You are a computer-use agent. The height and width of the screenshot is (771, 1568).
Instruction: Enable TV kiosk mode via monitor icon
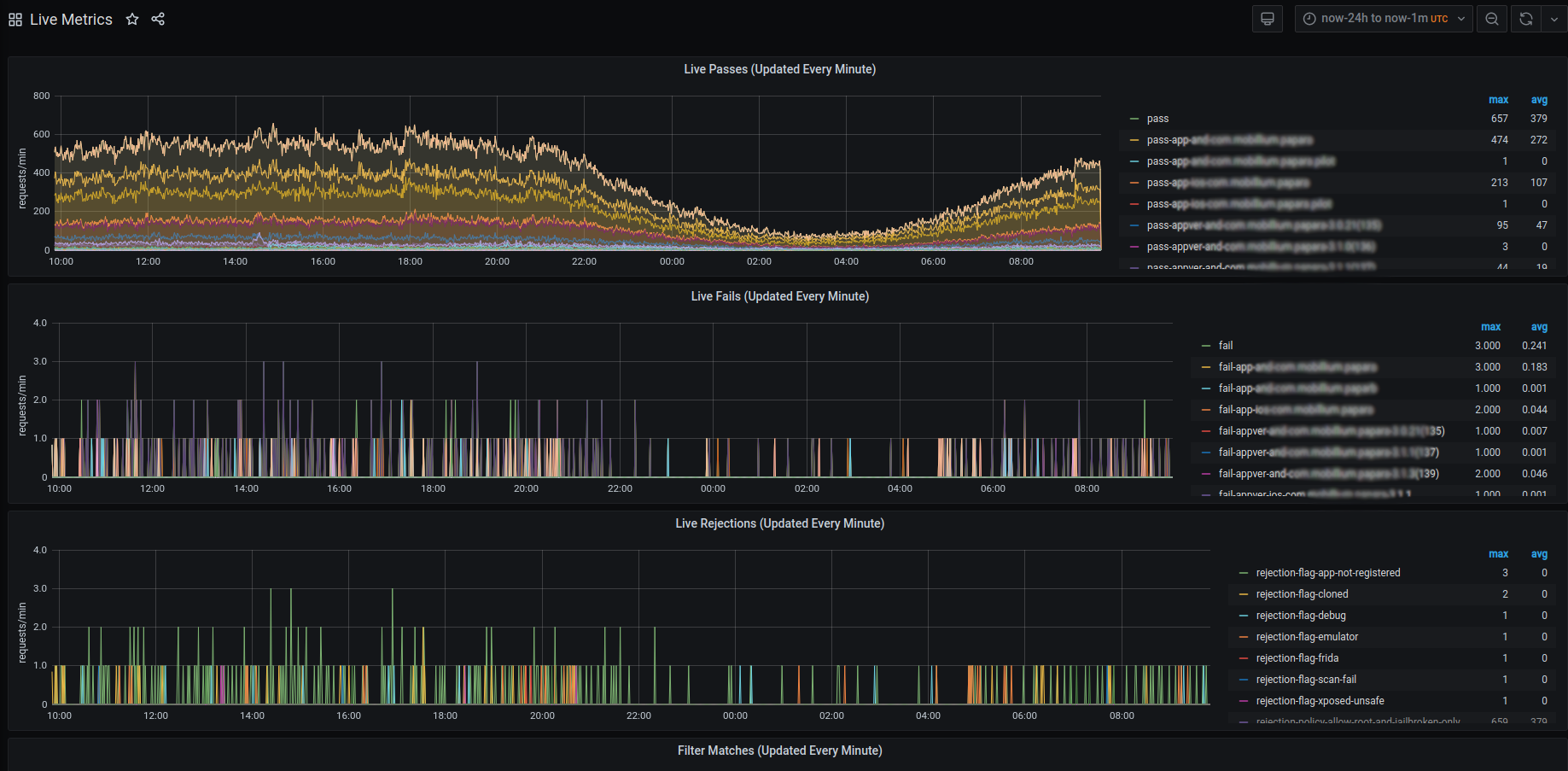tap(1267, 19)
